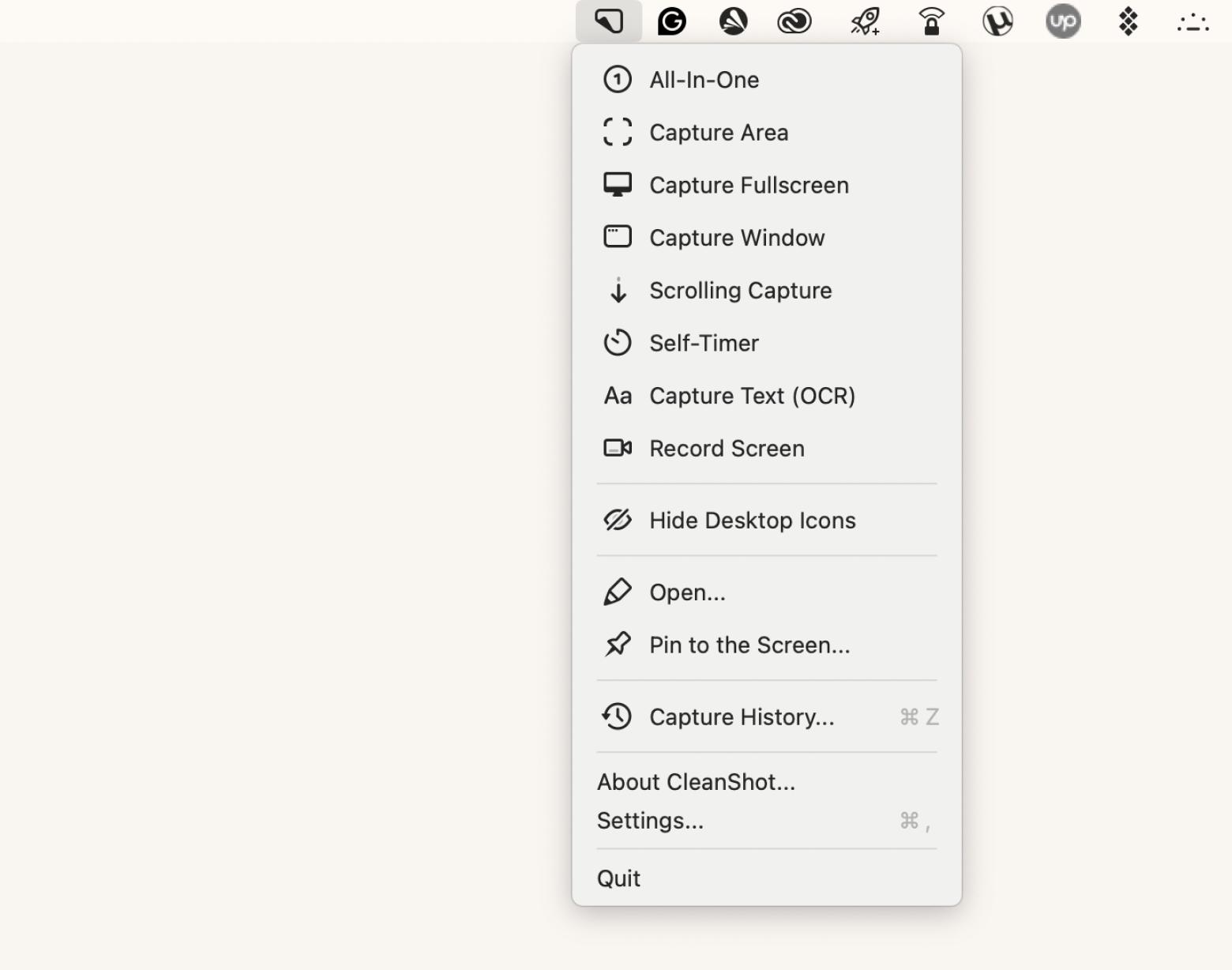This screenshot has height=970, width=1232.
Task: Click the Wi-Fi lock menu bar icon
Action: click(x=932, y=21)
